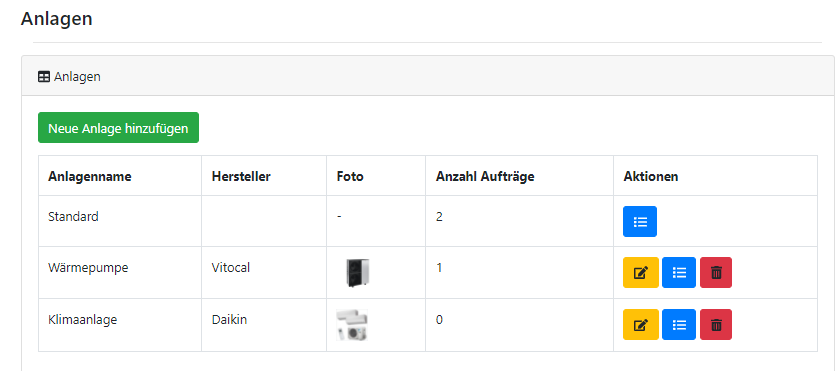Click the Aktionen column header
Screen dimensions: 836x371
651,176
